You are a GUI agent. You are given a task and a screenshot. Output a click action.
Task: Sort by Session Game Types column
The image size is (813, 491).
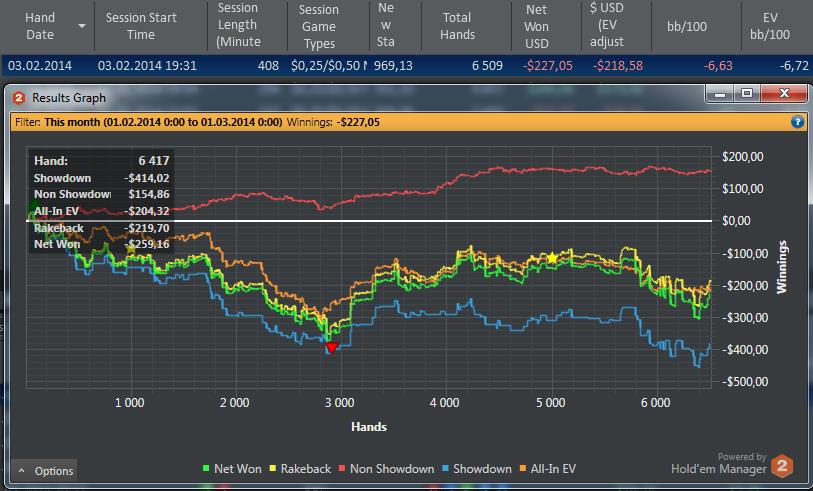(x=318, y=26)
